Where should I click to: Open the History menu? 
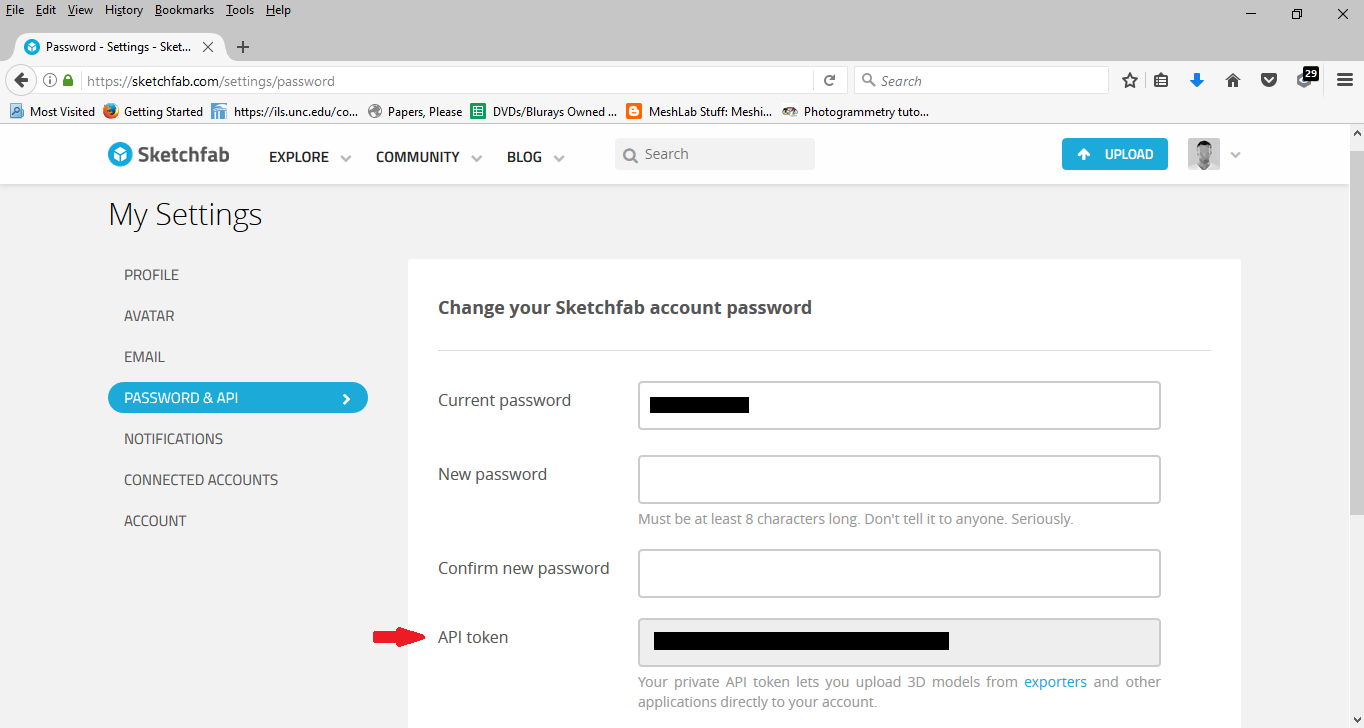coord(124,10)
